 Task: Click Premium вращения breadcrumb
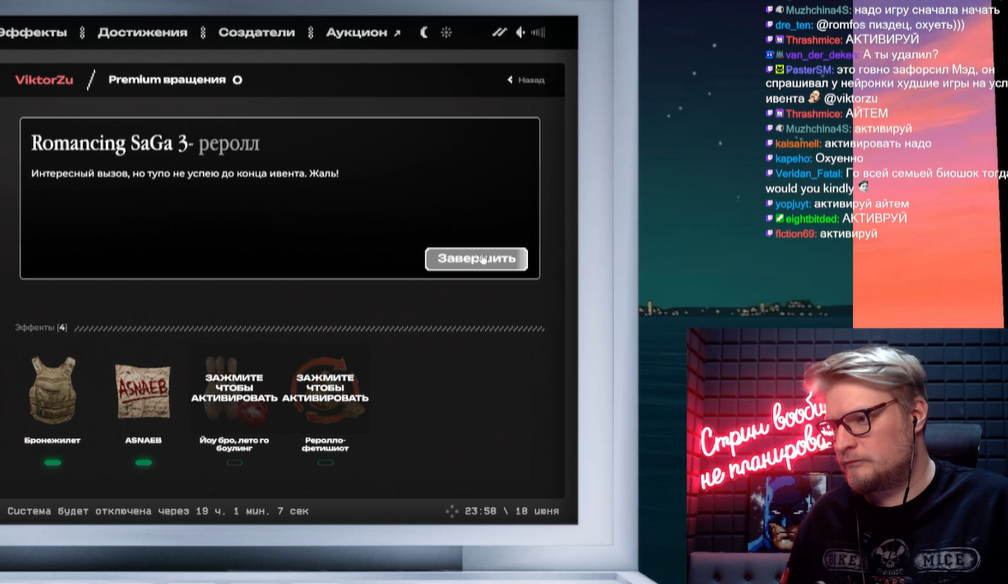tap(167, 80)
